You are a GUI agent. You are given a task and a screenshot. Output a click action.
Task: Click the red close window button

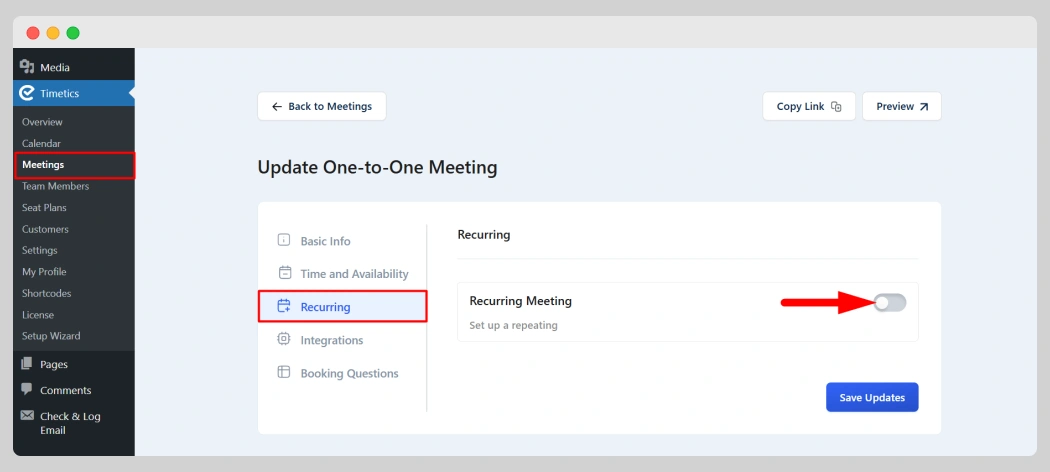[x=33, y=33]
